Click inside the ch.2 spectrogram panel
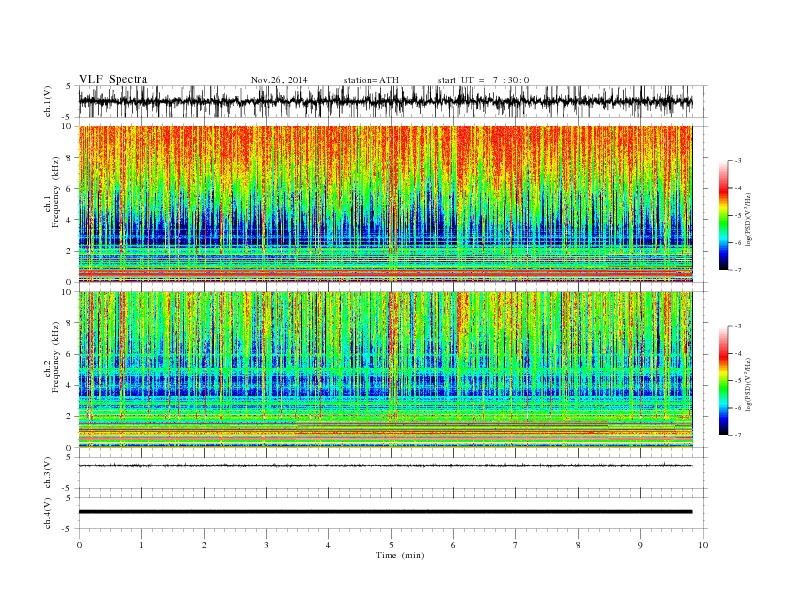Viewport: 792px width, 612px height. click(x=385, y=369)
